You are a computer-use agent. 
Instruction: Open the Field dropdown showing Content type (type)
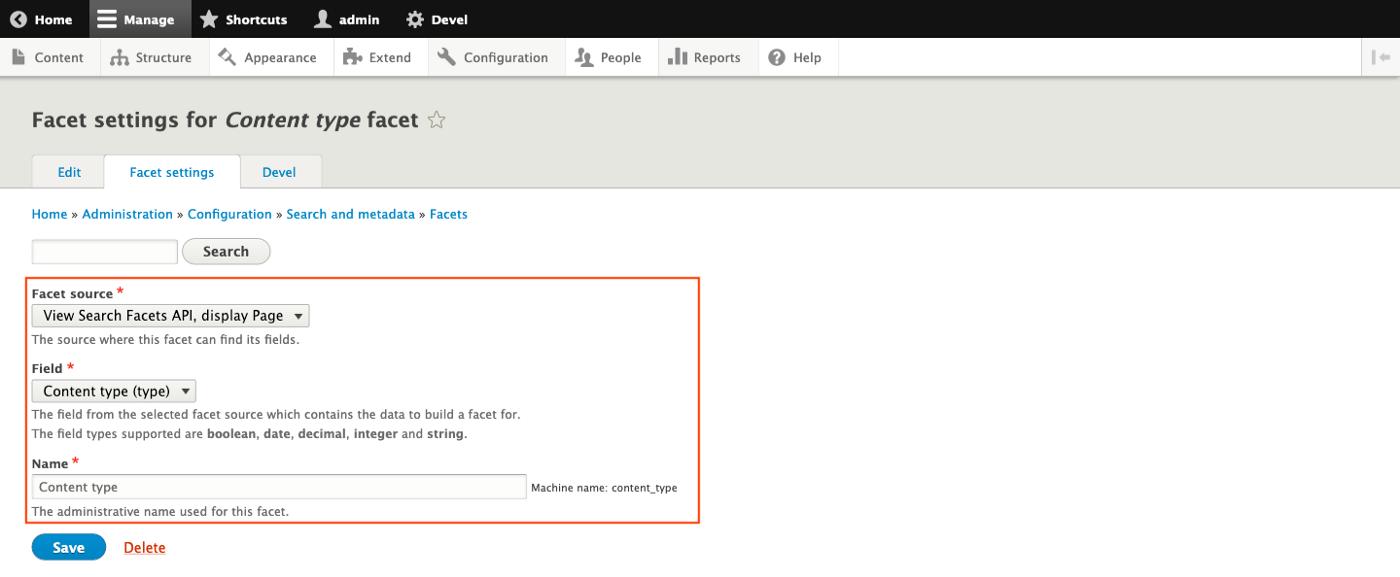113,391
